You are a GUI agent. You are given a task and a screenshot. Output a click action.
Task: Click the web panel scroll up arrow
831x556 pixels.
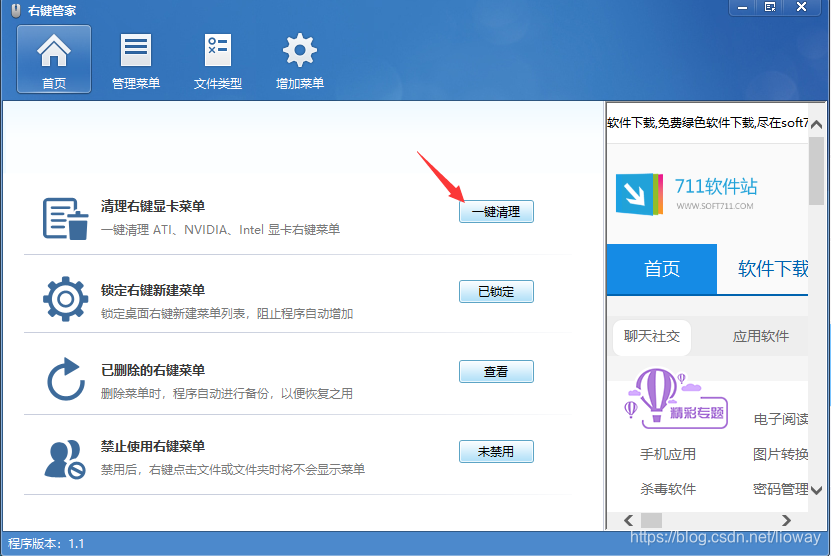[817, 125]
